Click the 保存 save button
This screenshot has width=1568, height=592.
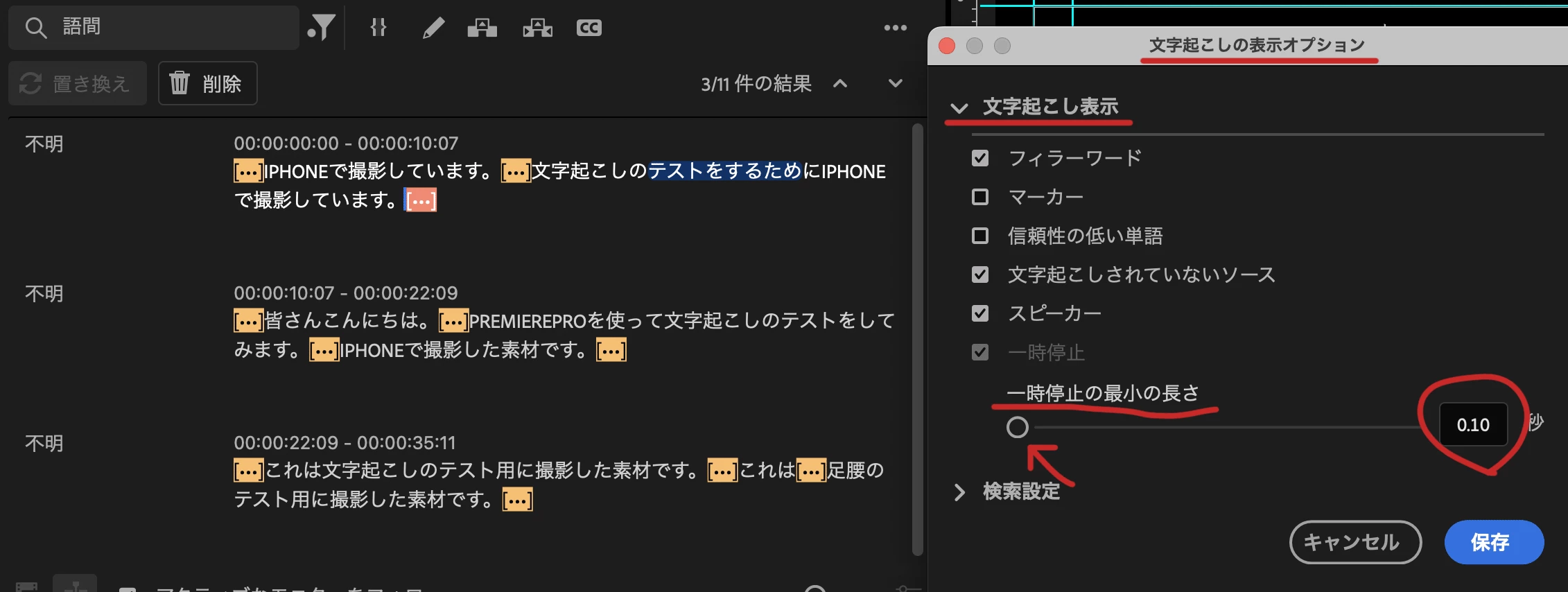[1494, 542]
